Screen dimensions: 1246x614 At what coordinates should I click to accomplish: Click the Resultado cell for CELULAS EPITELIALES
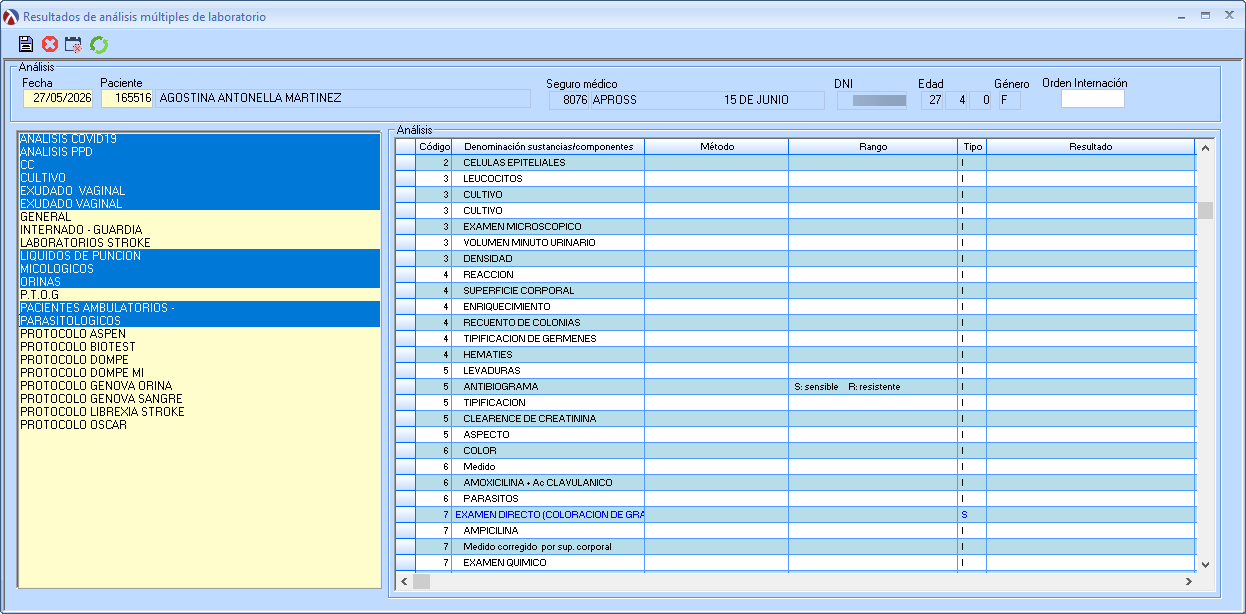point(1090,163)
